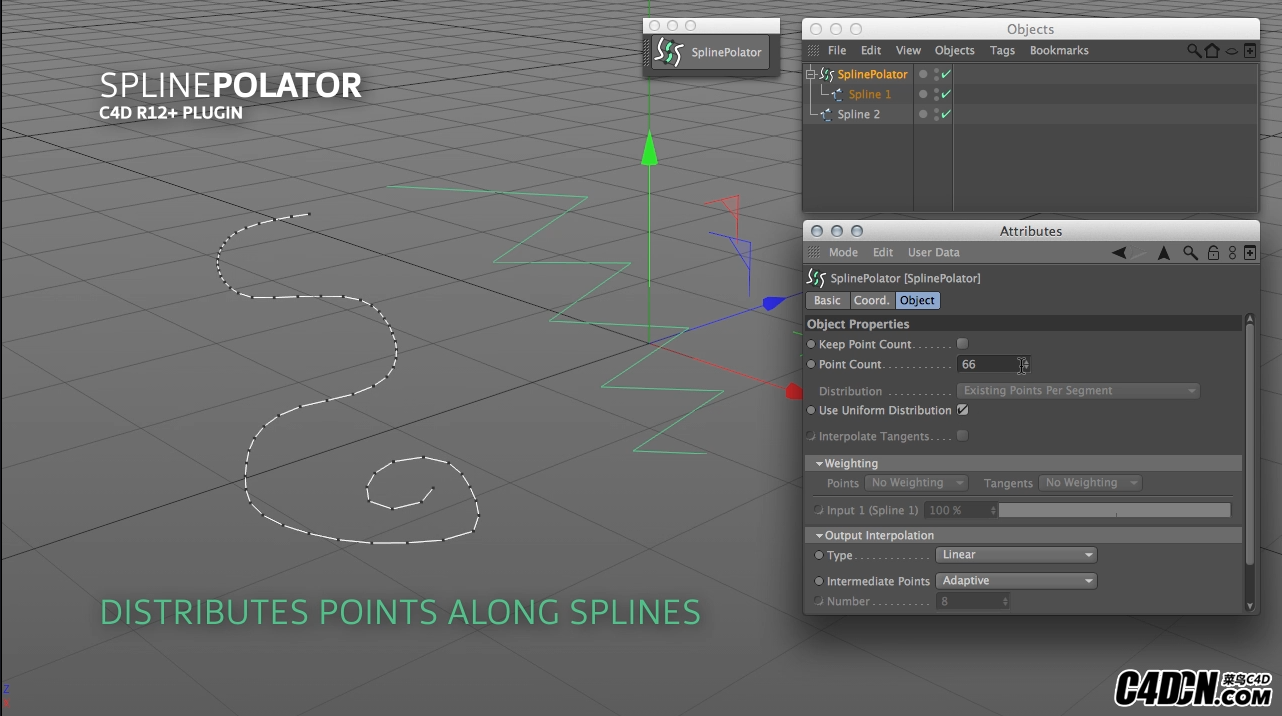Image resolution: width=1282 pixels, height=716 pixels.
Task: Toggle the SplinePolator green enable checkmark
Action: [x=945, y=74]
